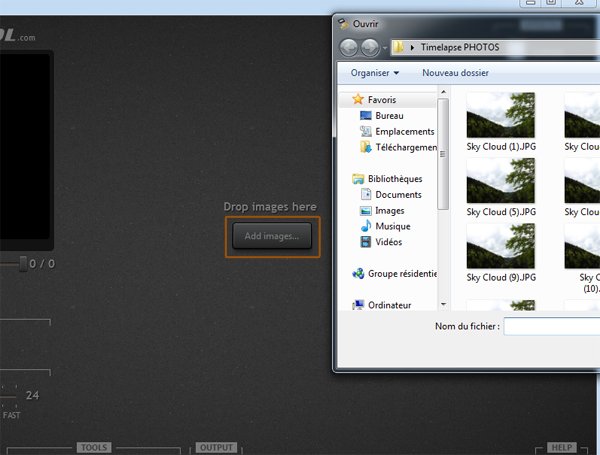The height and width of the screenshot is (455, 600).
Task: Select the Vidéos library icon
Action: tap(366, 242)
